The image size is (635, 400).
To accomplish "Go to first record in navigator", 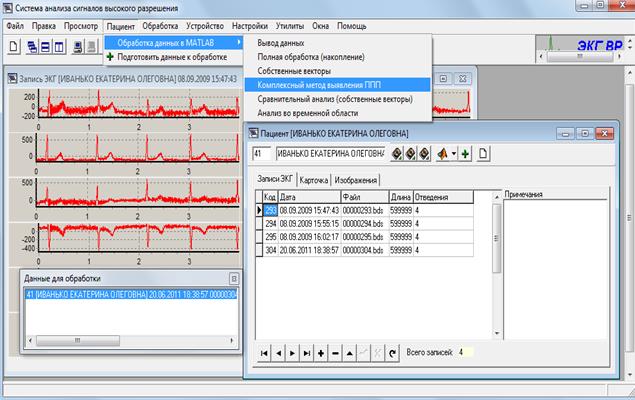I will click(x=264, y=353).
